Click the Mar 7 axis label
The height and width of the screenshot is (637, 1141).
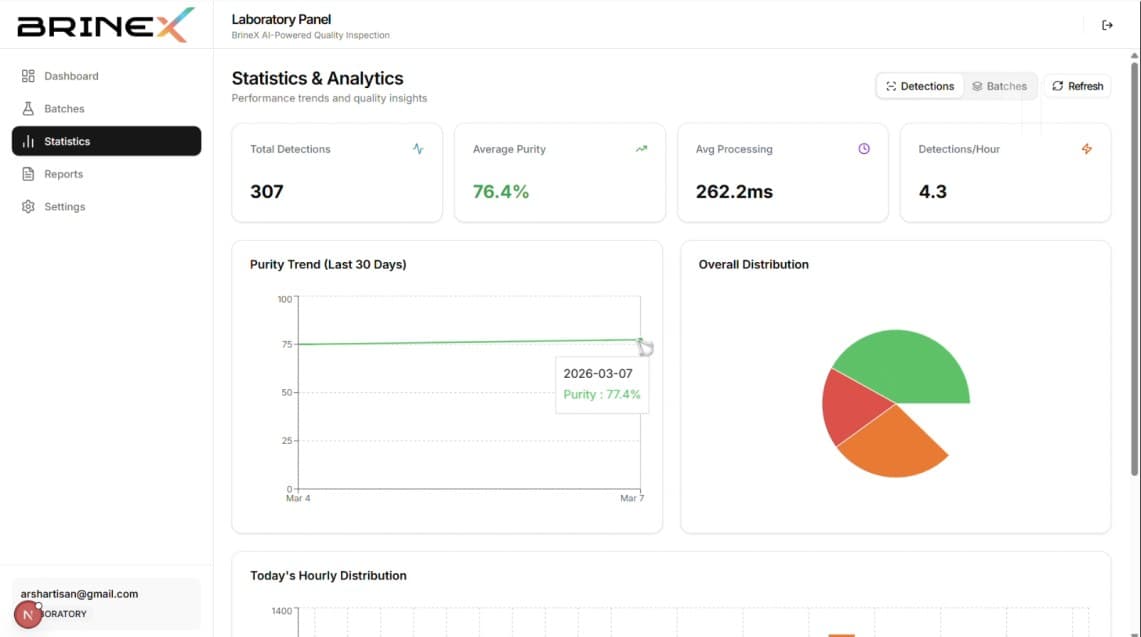pos(632,498)
